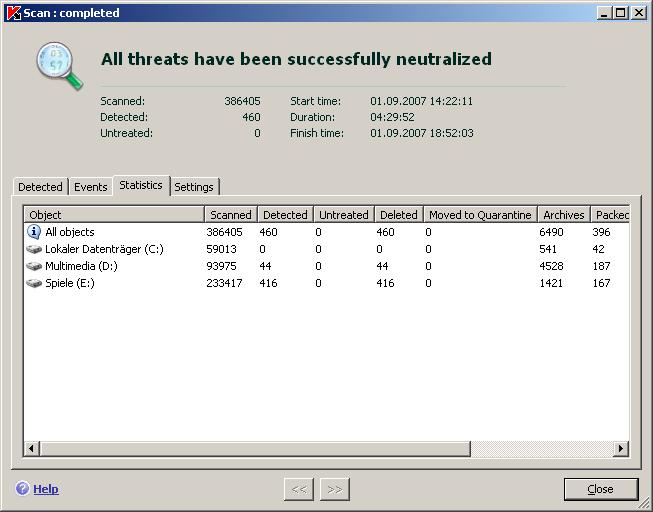
Task: Click the Kaspersky logo in title bar
Action: tap(14, 13)
